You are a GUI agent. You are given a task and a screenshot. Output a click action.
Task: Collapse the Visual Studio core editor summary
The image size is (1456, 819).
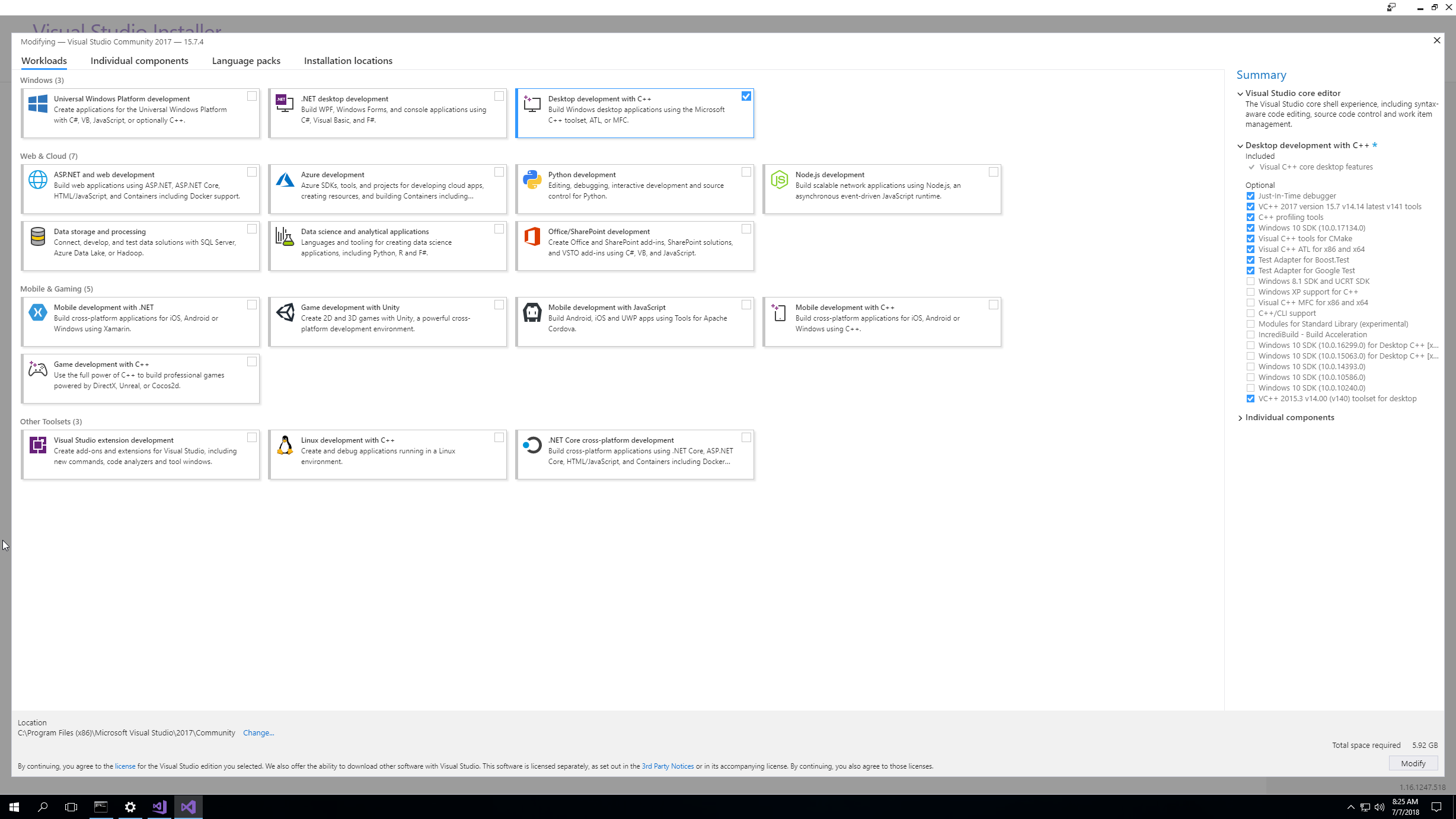click(x=1240, y=93)
